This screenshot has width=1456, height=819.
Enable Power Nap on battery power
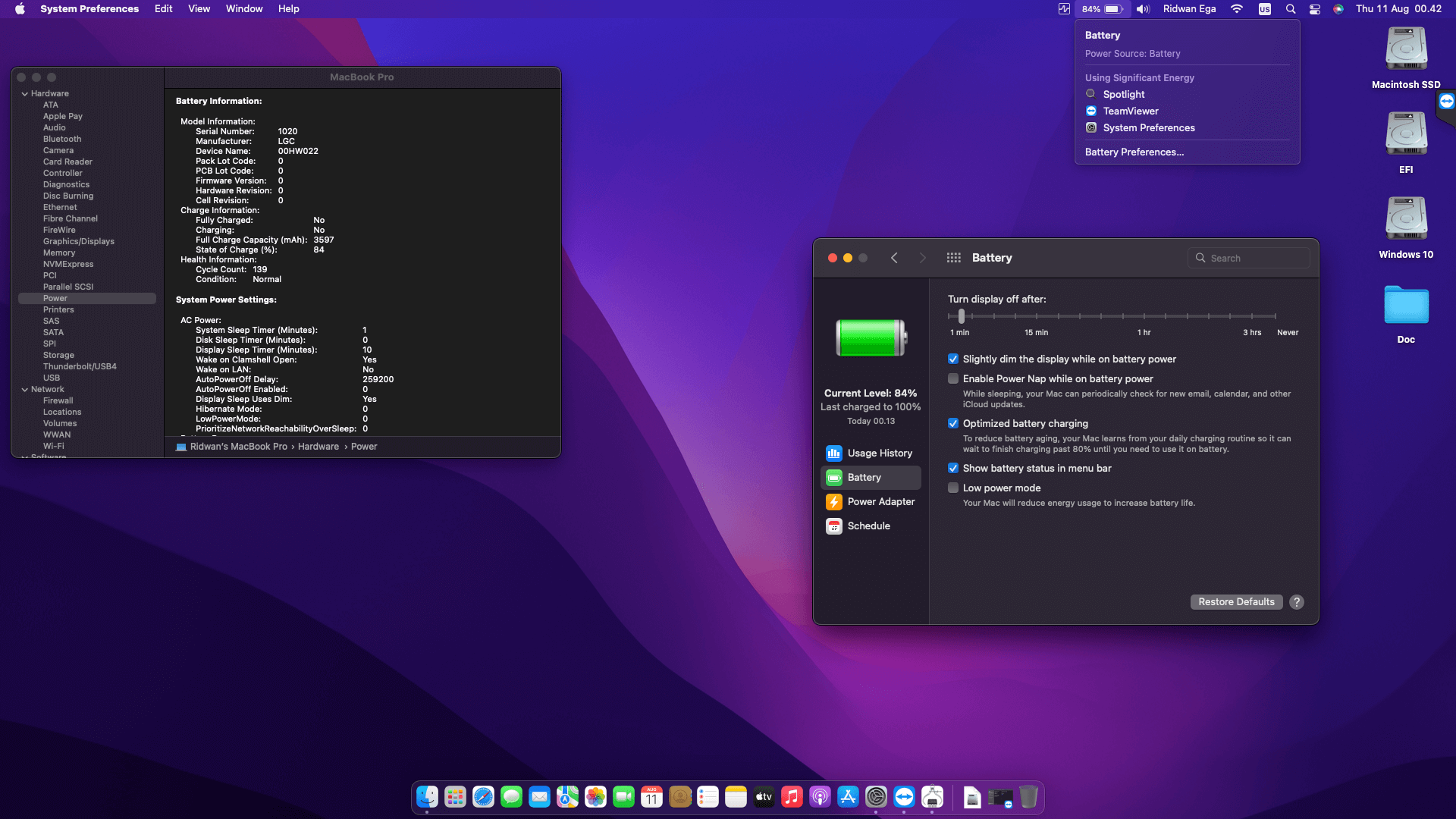tap(953, 379)
